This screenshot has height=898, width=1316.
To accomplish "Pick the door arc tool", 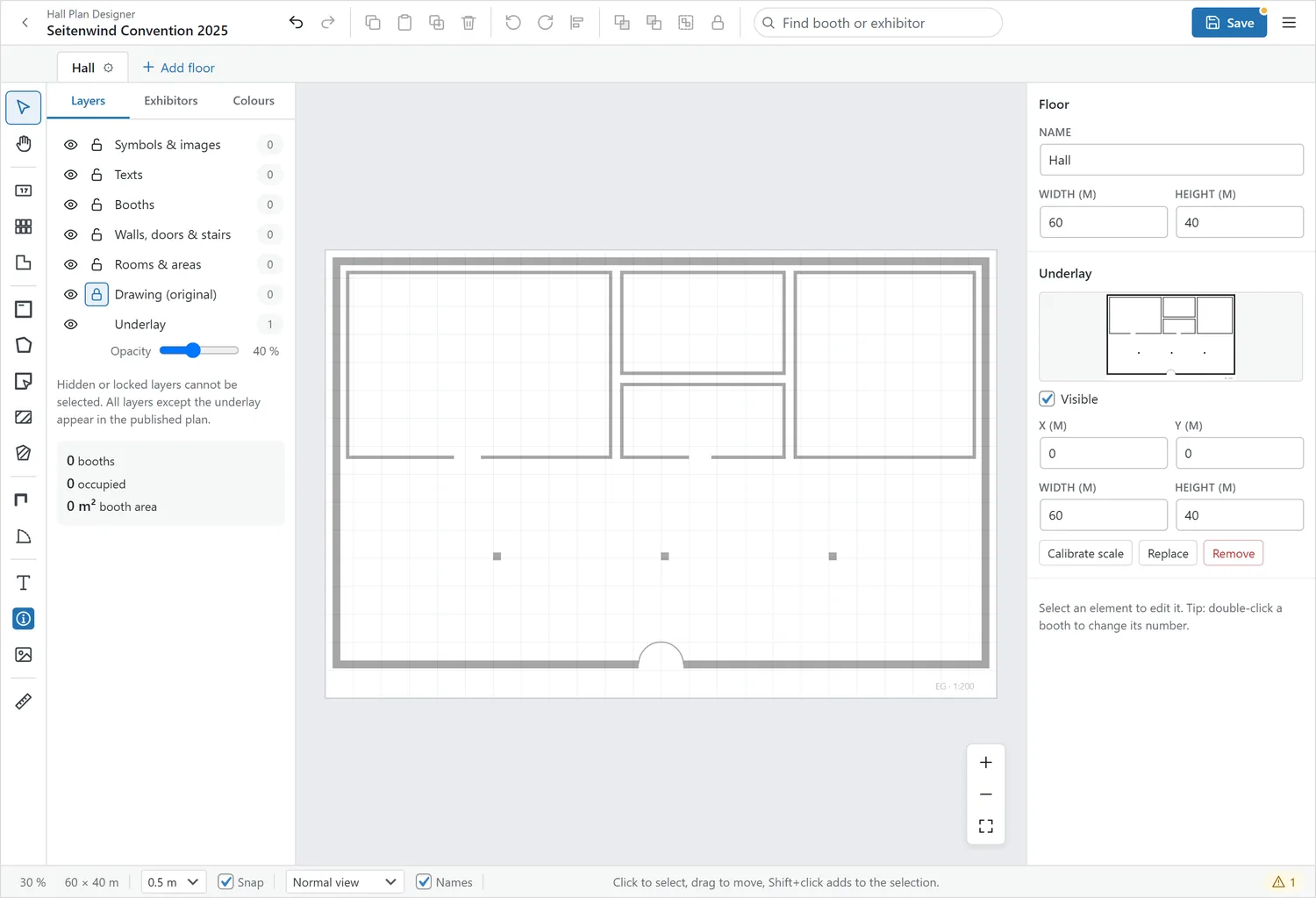I will tap(24, 536).
